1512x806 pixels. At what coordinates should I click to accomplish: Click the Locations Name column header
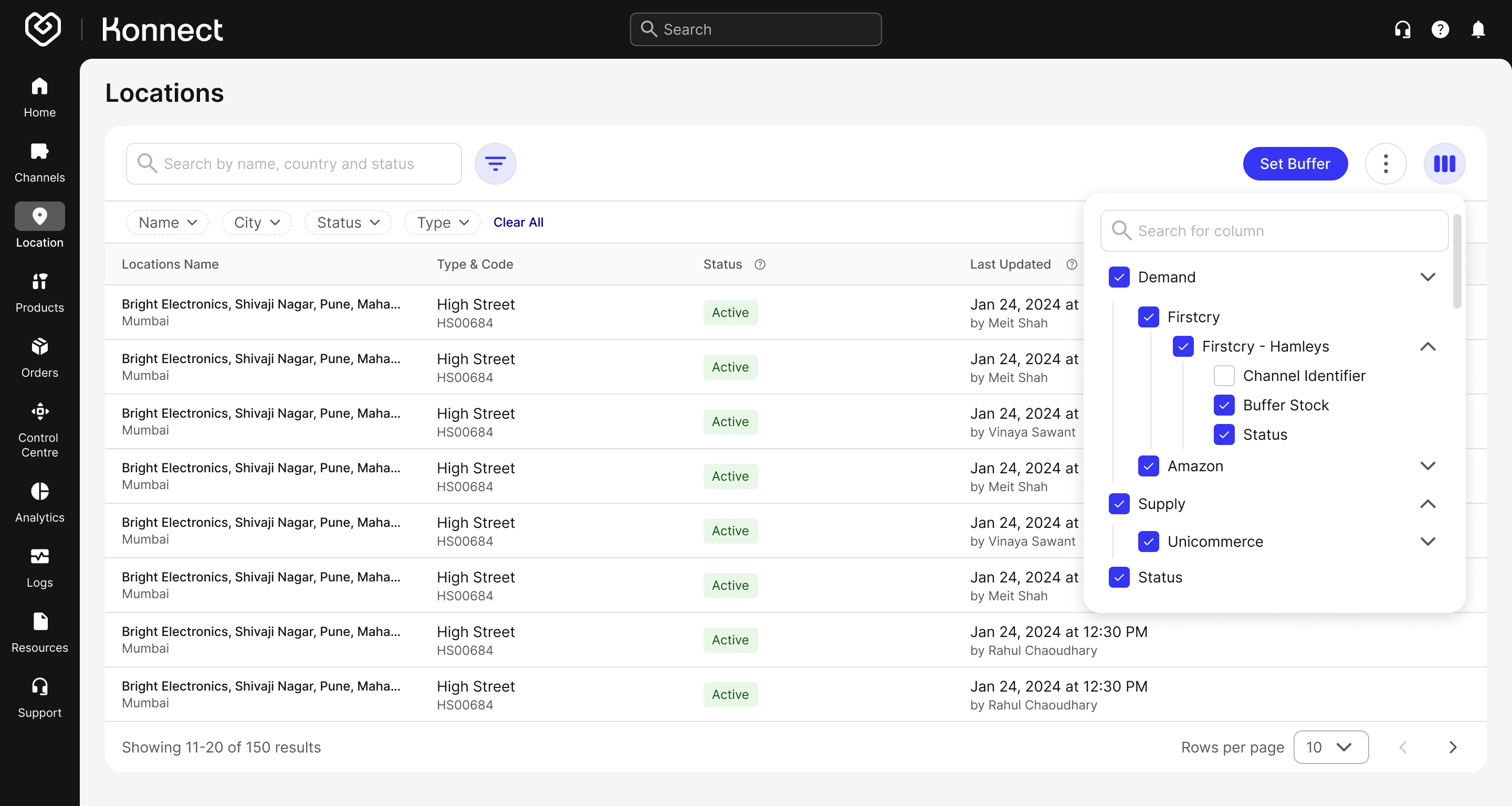[170, 264]
